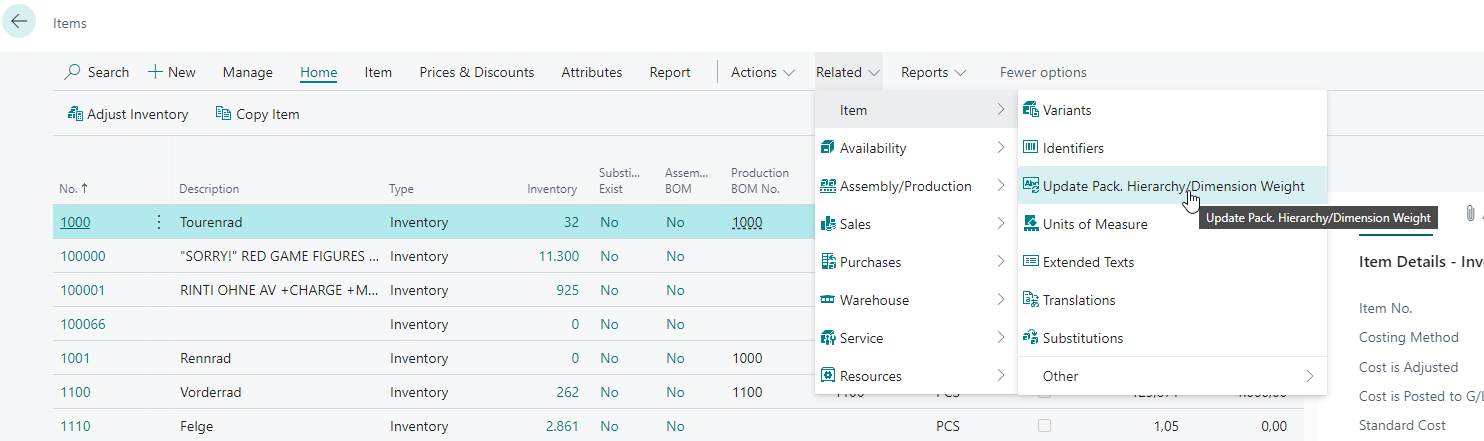This screenshot has height=441, width=1484.
Task: Open item number 100000 link
Action: click(82, 256)
